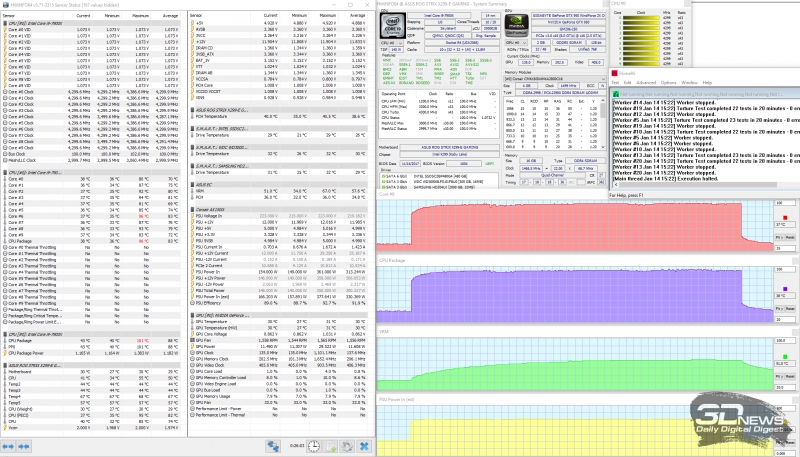Click the ASUS ROG STRIX X299-E GAMING motherboard field
800x457 pixels.
coord(449,147)
